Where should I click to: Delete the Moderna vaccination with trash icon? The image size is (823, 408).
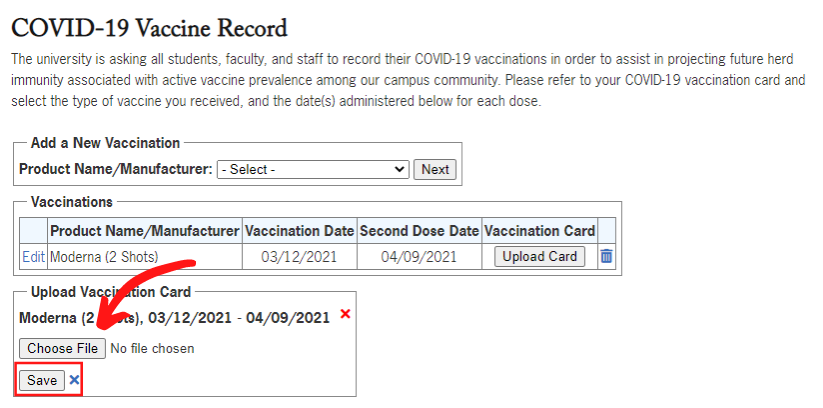pos(606,257)
